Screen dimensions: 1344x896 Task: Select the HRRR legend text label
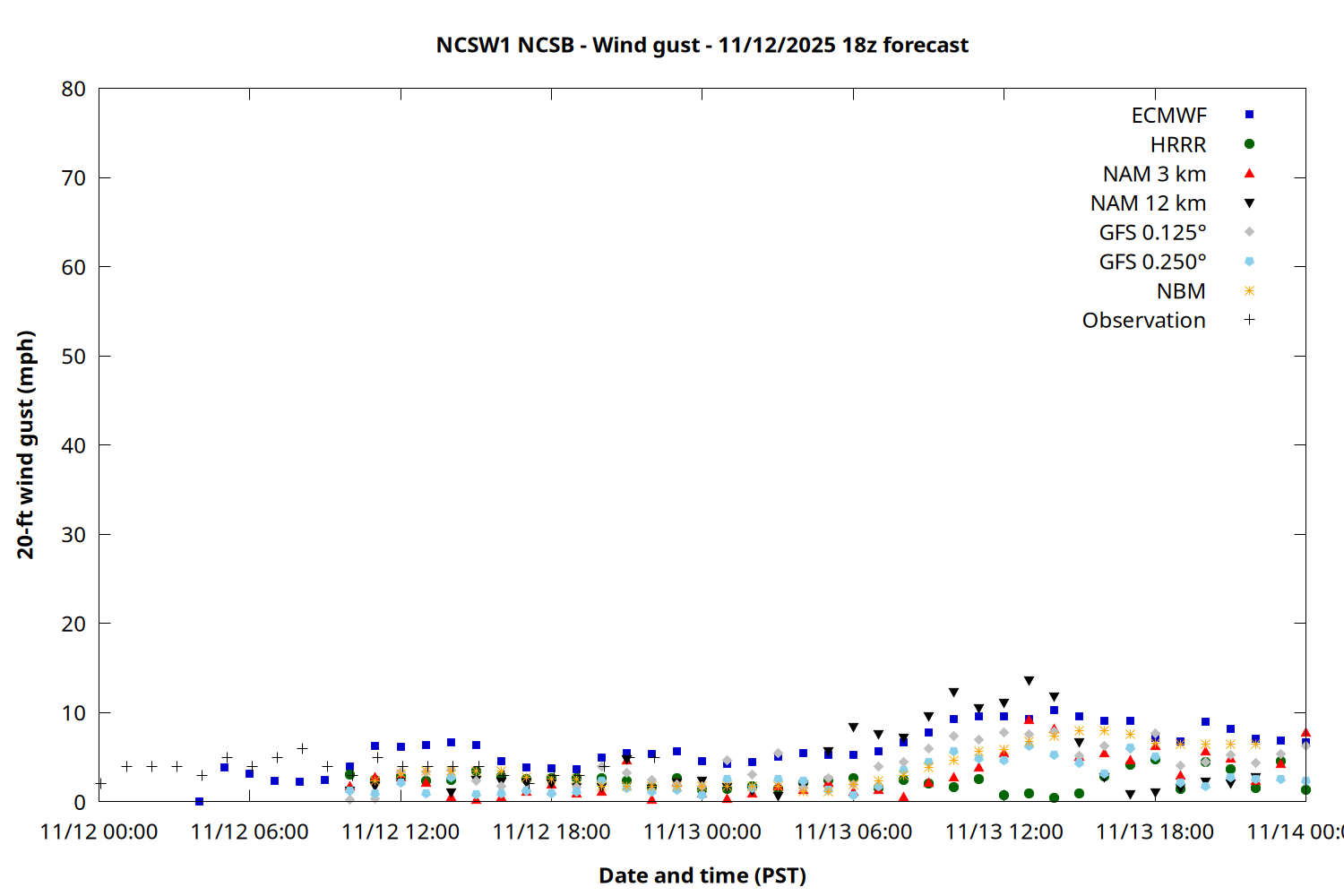coord(1178,145)
